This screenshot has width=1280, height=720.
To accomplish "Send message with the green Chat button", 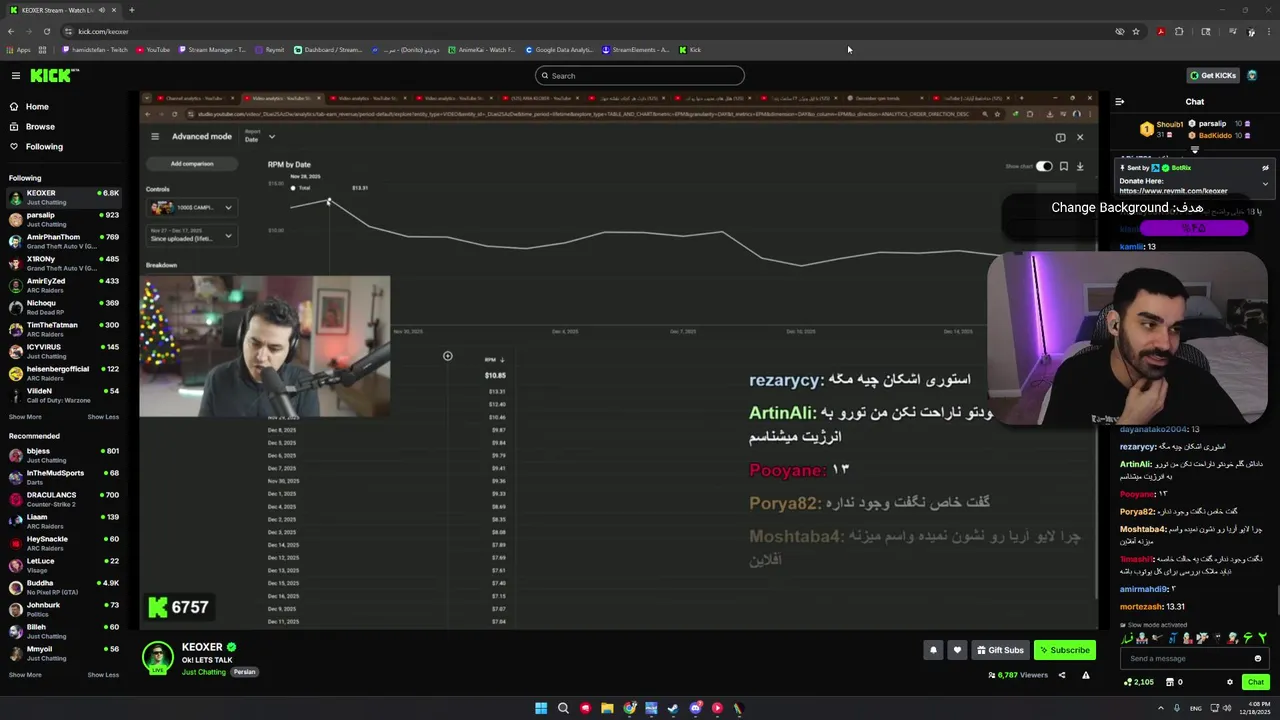I will pyautogui.click(x=1255, y=682).
